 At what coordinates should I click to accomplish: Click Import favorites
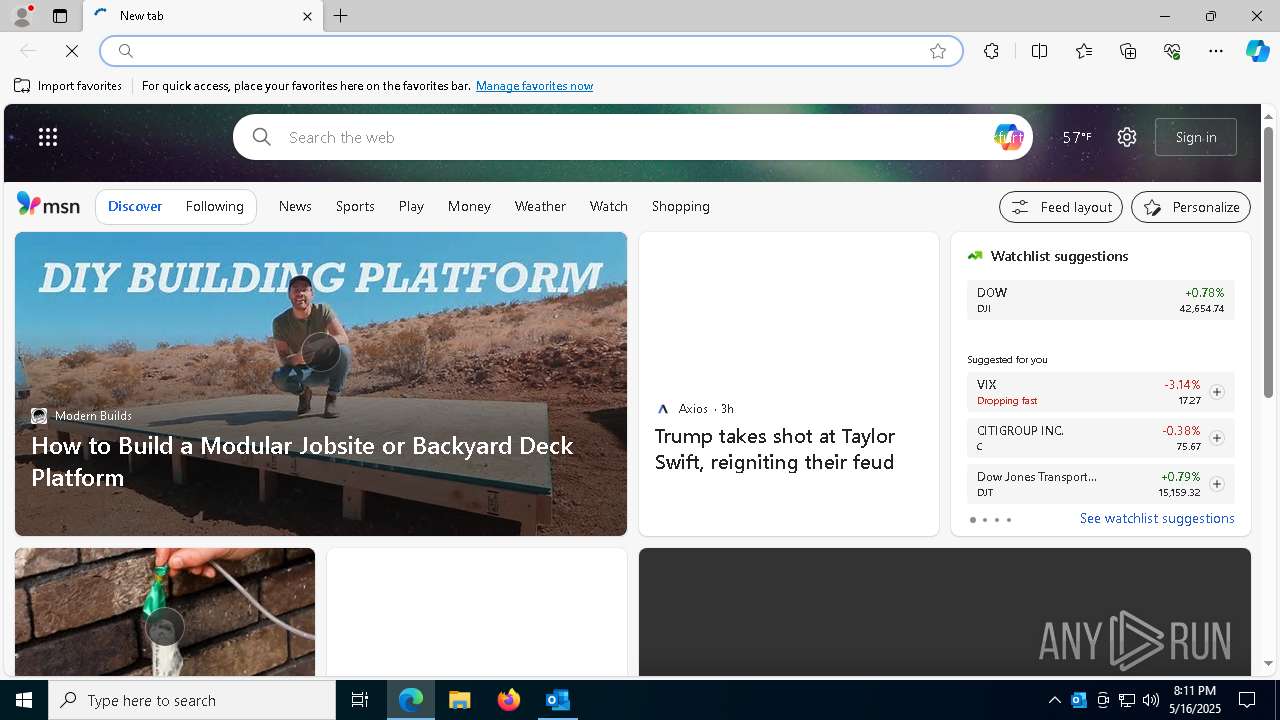68,86
